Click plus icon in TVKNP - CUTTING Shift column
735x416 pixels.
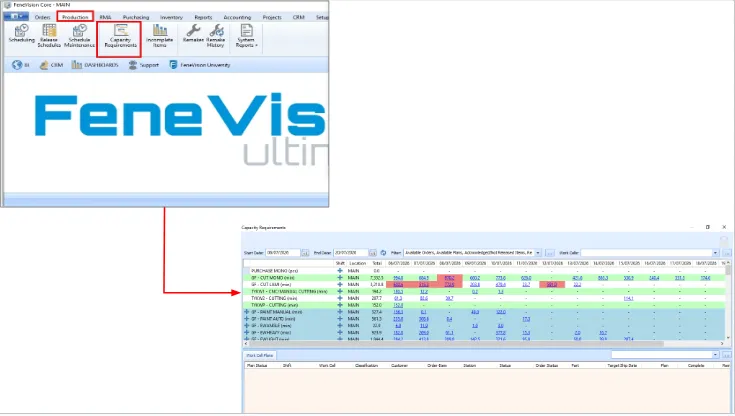pyautogui.click(x=340, y=305)
